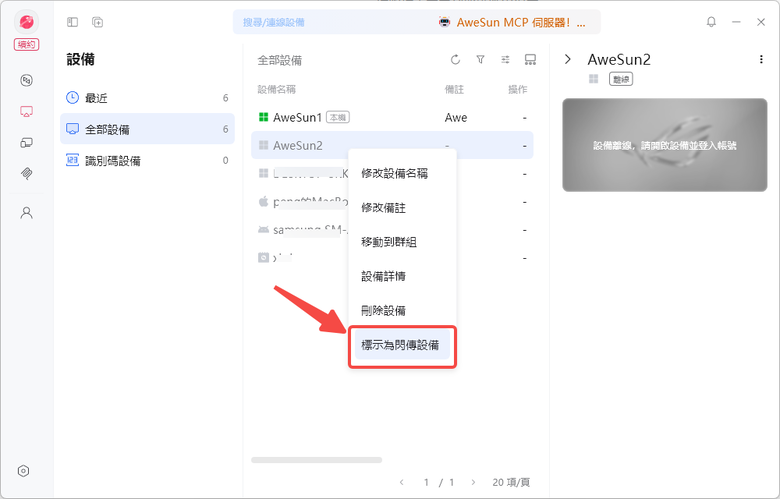
Task: Toggle the sidebar panel layout icon
Action: tap(73, 22)
